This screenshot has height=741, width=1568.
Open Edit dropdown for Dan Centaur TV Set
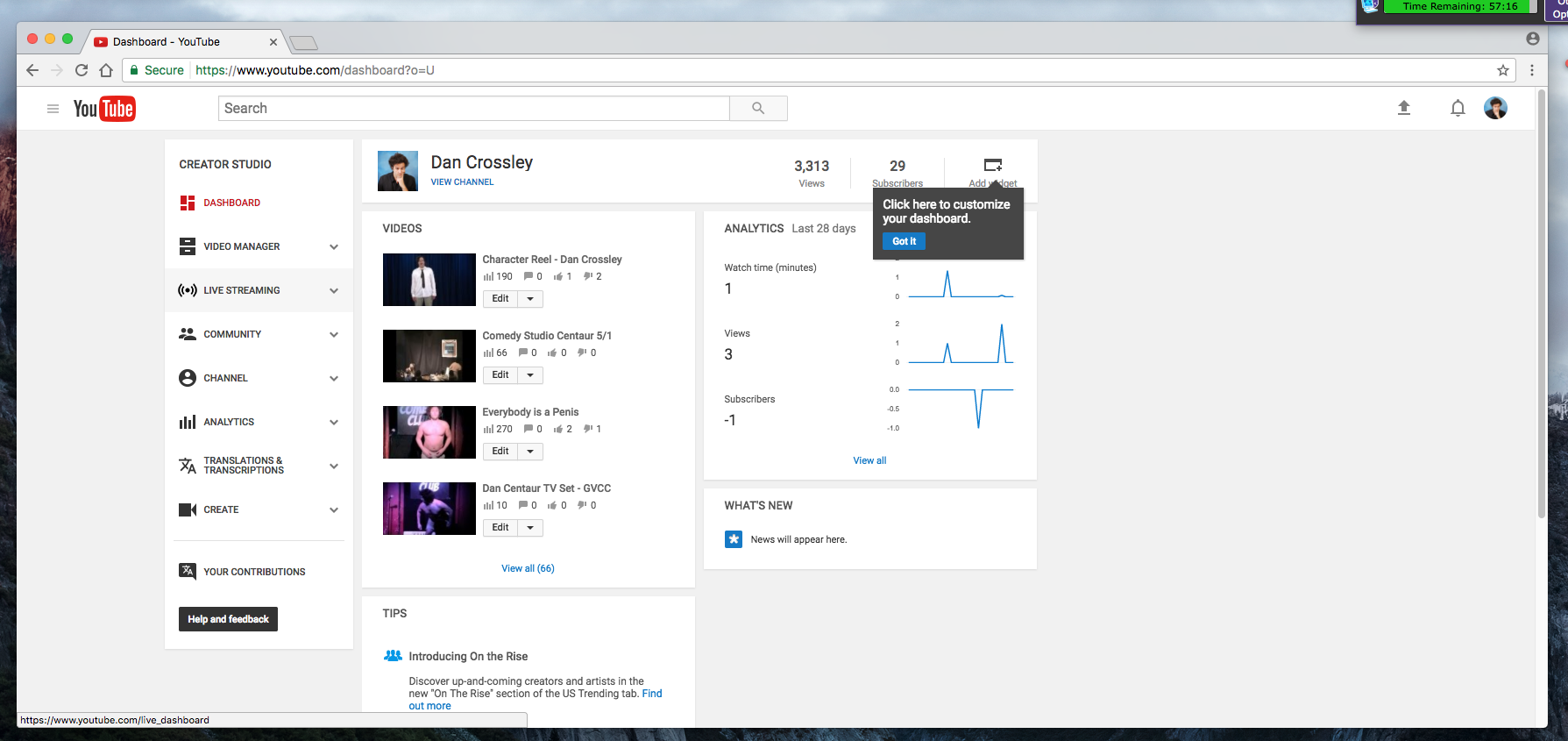pos(530,528)
